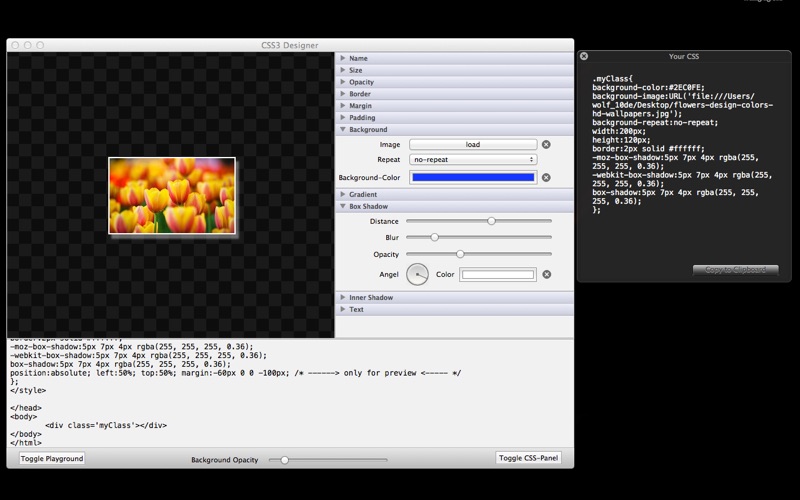Click the load image button
Image resolution: width=800 pixels, height=500 pixels.
[x=473, y=144]
